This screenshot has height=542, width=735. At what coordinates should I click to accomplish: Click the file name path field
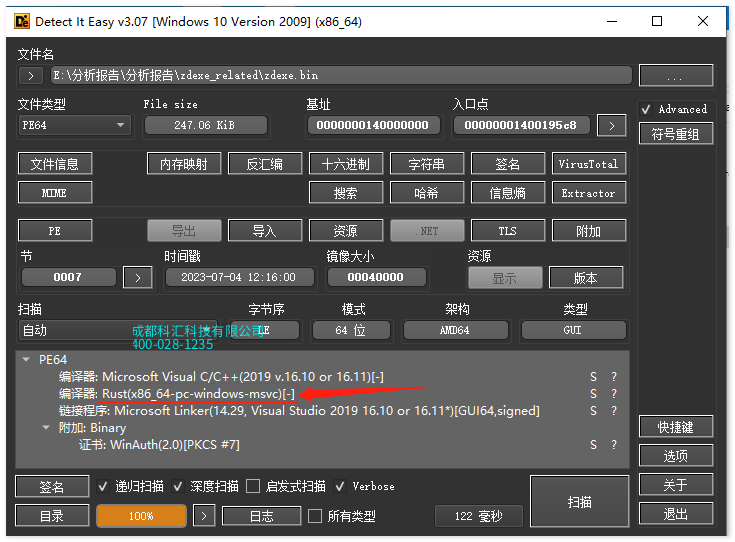click(x=341, y=75)
